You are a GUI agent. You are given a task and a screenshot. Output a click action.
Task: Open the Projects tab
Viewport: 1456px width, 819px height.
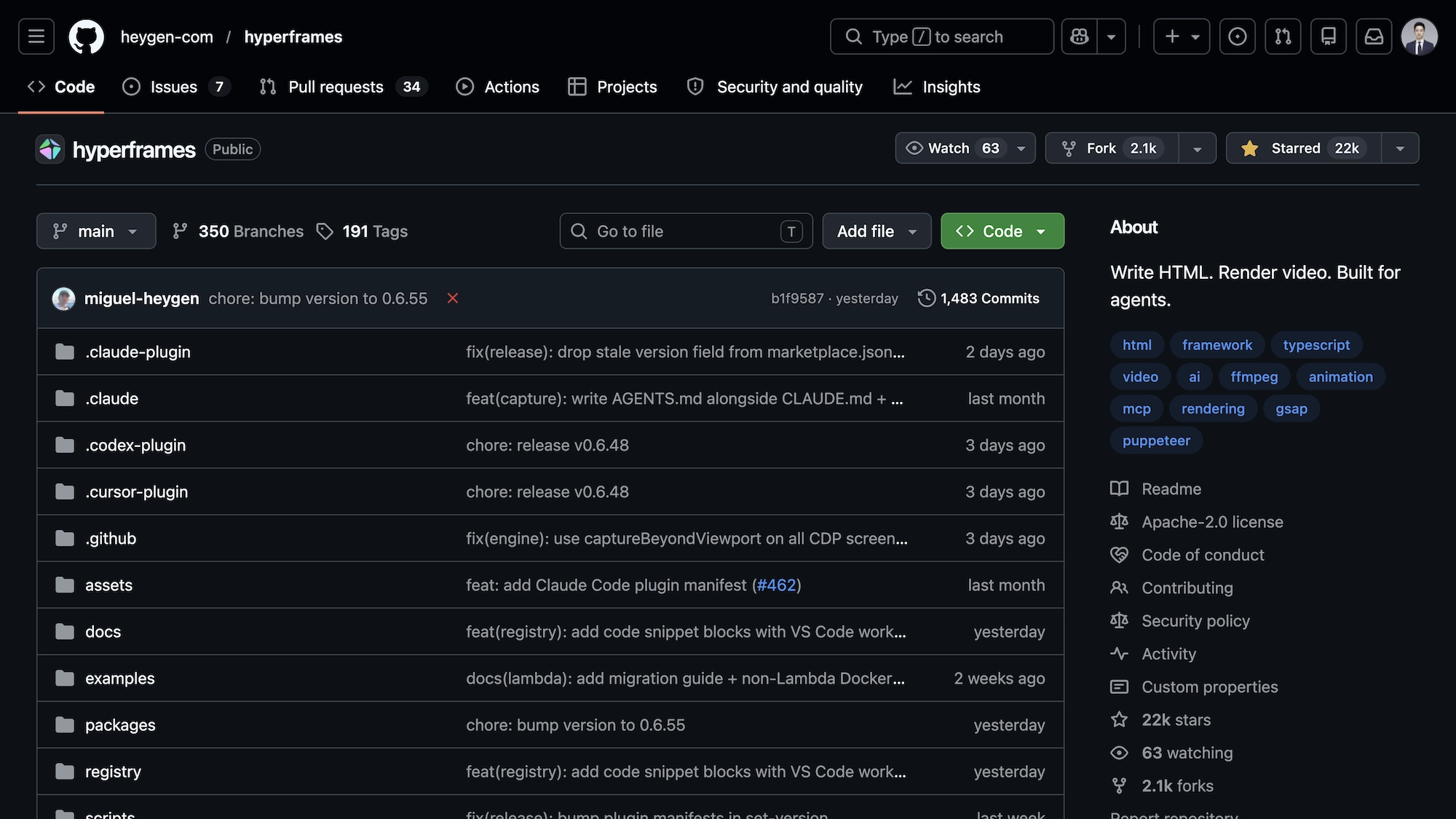pyautogui.click(x=613, y=87)
